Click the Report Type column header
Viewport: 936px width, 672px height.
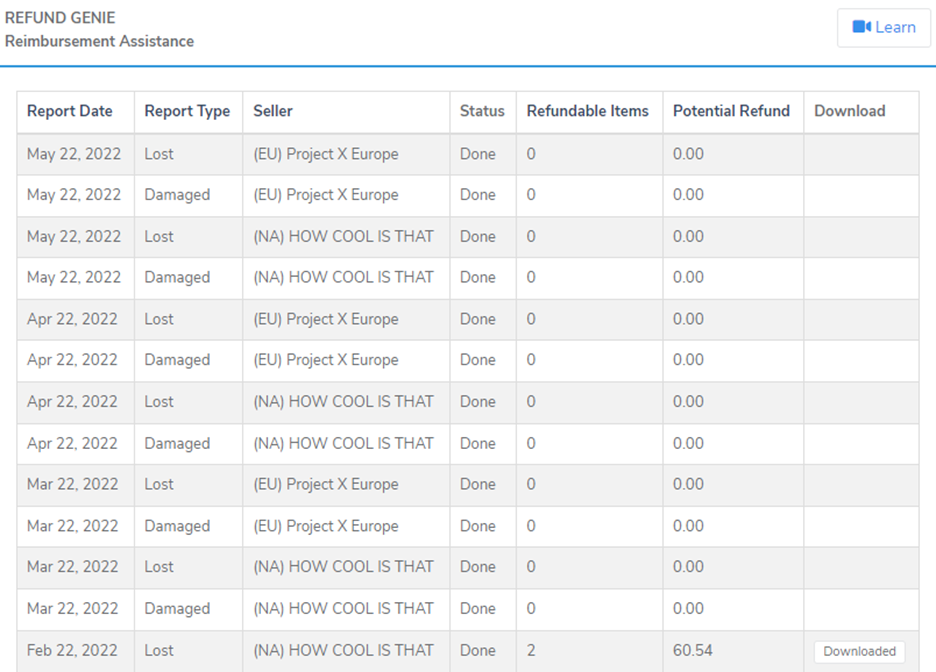click(187, 111)
